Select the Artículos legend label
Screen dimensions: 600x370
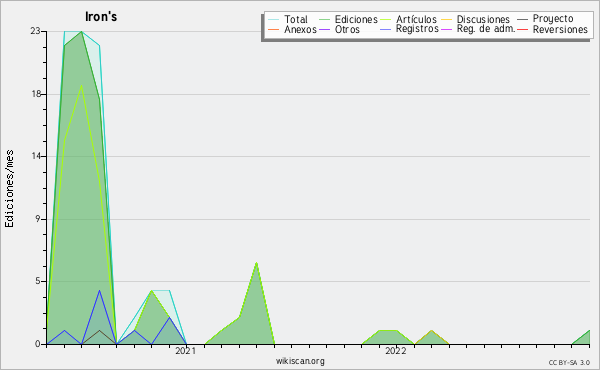(416, 19)
